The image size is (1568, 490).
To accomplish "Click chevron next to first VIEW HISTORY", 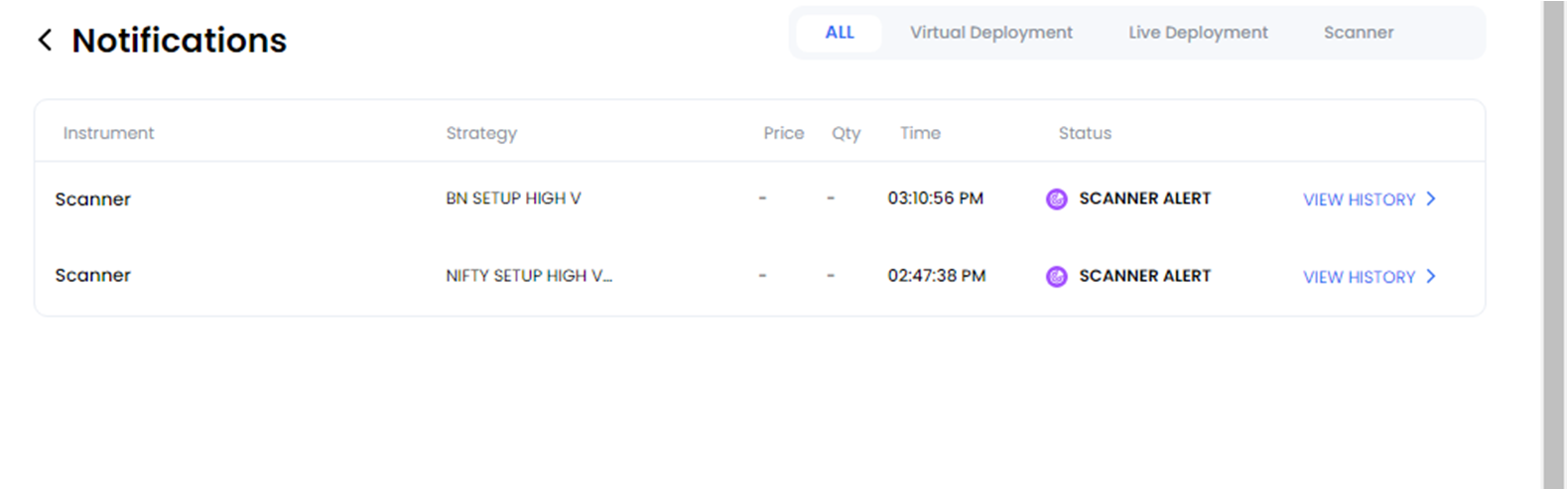I will click(x=1431, y=198).
